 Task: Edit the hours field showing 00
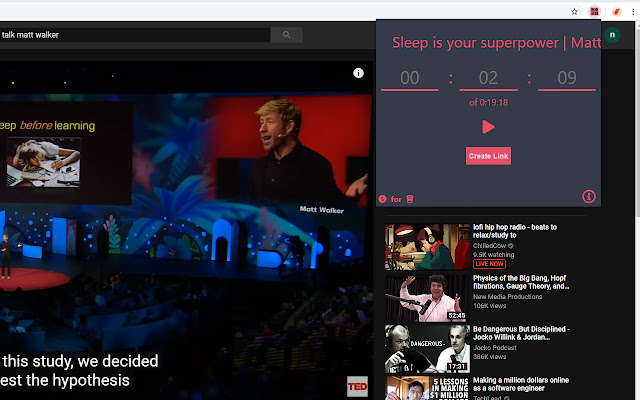pos(410,78)
